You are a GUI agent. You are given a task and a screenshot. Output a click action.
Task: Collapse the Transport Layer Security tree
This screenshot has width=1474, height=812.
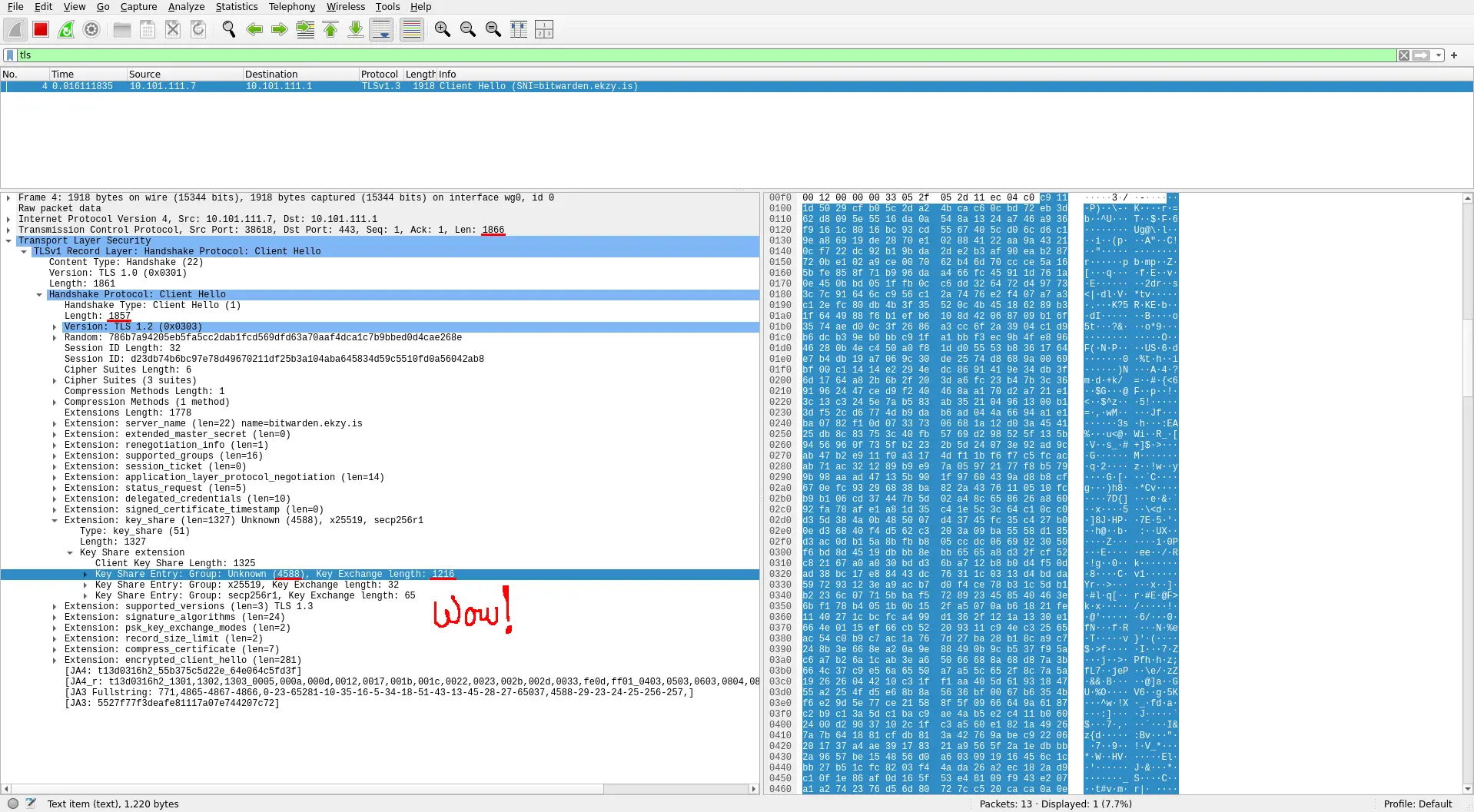click(x=8, y=241)
